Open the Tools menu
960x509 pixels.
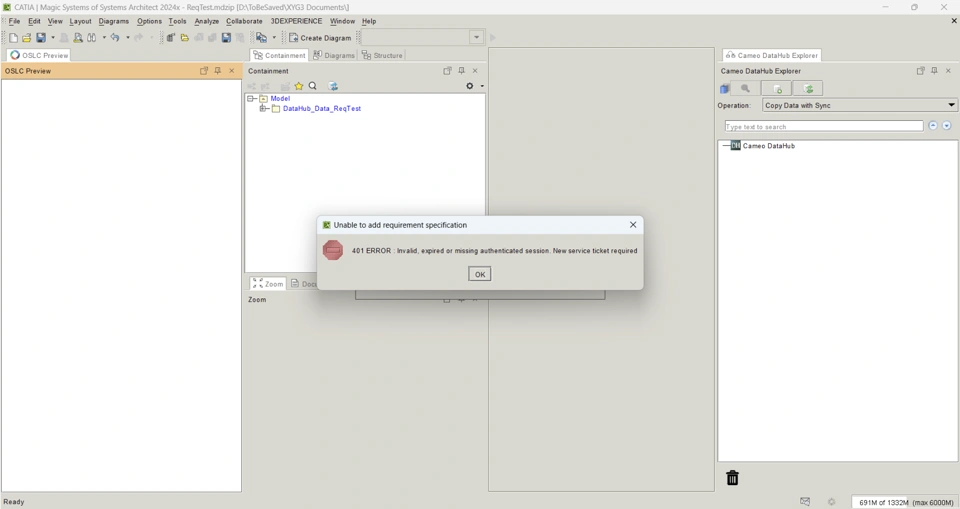coord(178,21)
